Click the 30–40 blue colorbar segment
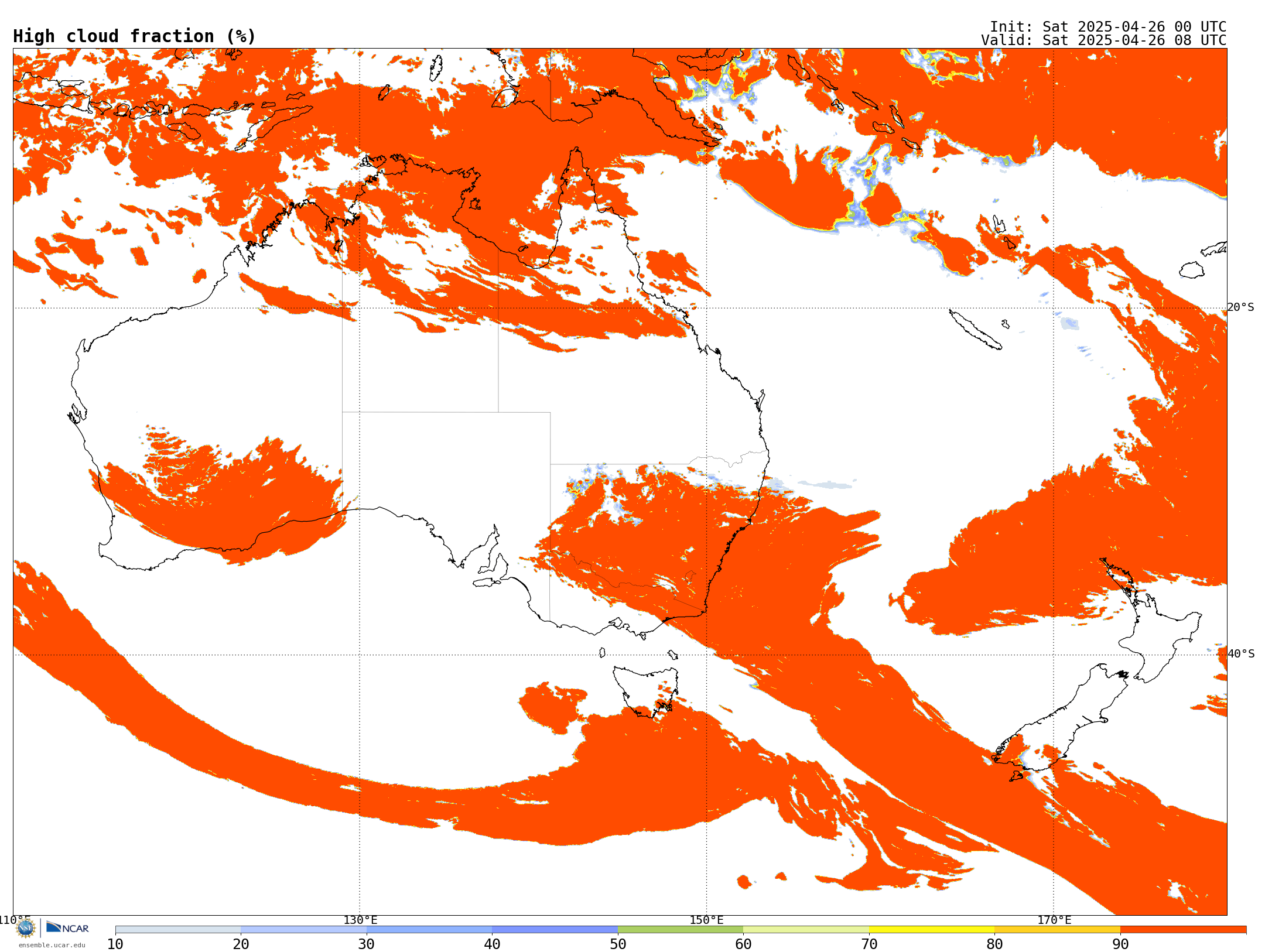Viewport: 1265px width, 952px height. [429, 930]
